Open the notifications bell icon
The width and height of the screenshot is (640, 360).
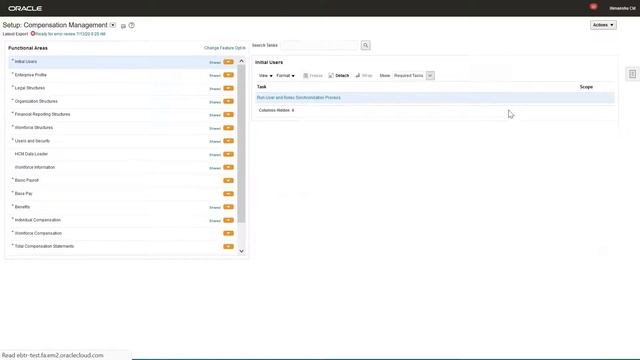pyautogui.click(x=593, y=7)
